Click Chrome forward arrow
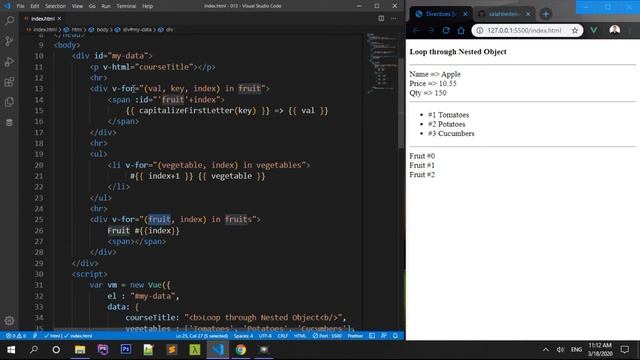Screen dimensions: 640x360 point(431,30)
